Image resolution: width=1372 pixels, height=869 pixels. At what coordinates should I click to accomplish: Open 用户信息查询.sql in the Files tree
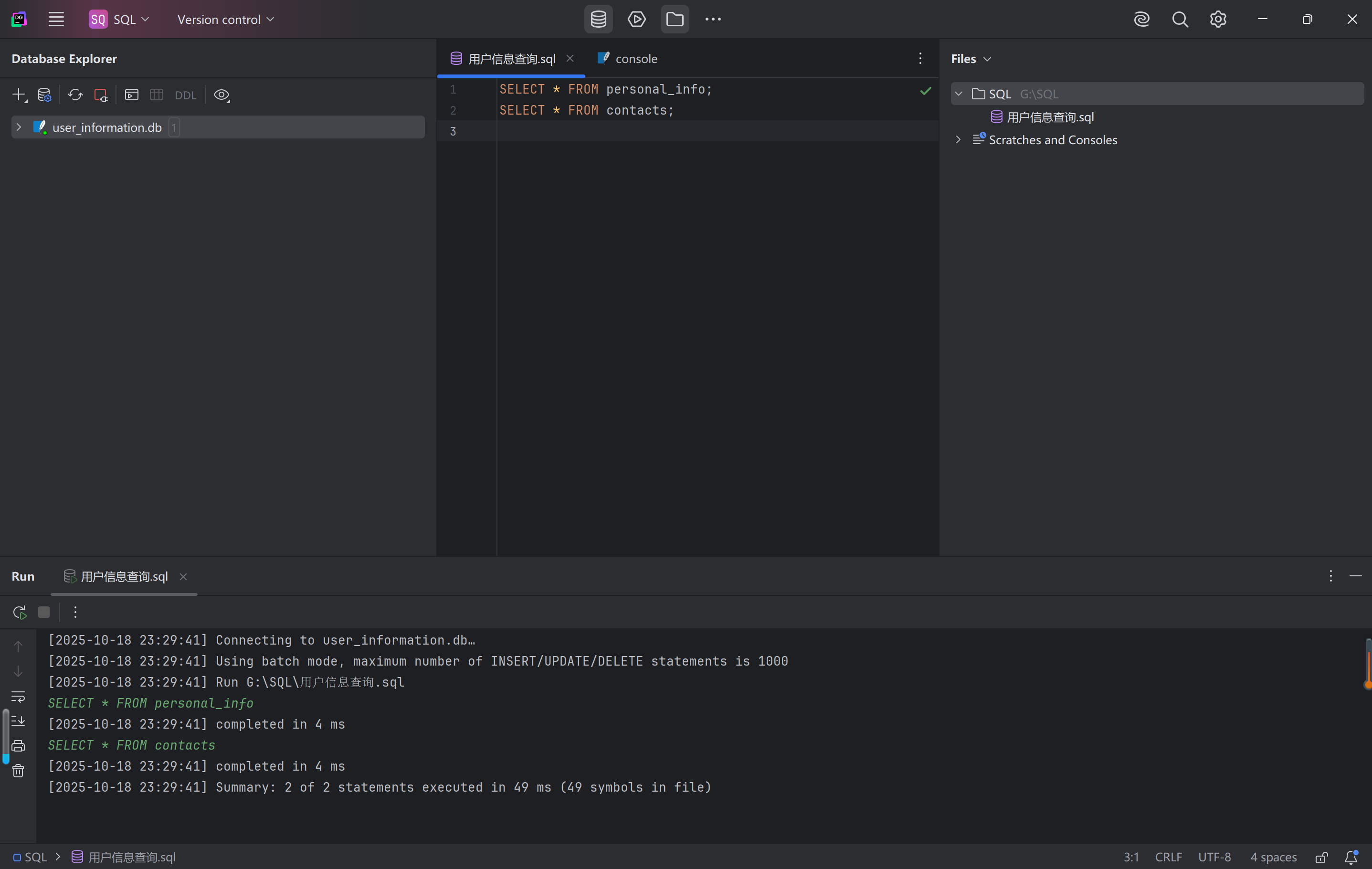pos(1049,117)
